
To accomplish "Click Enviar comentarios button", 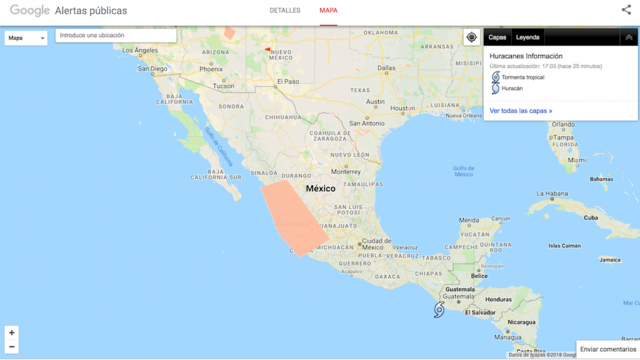I will point(608,349).
